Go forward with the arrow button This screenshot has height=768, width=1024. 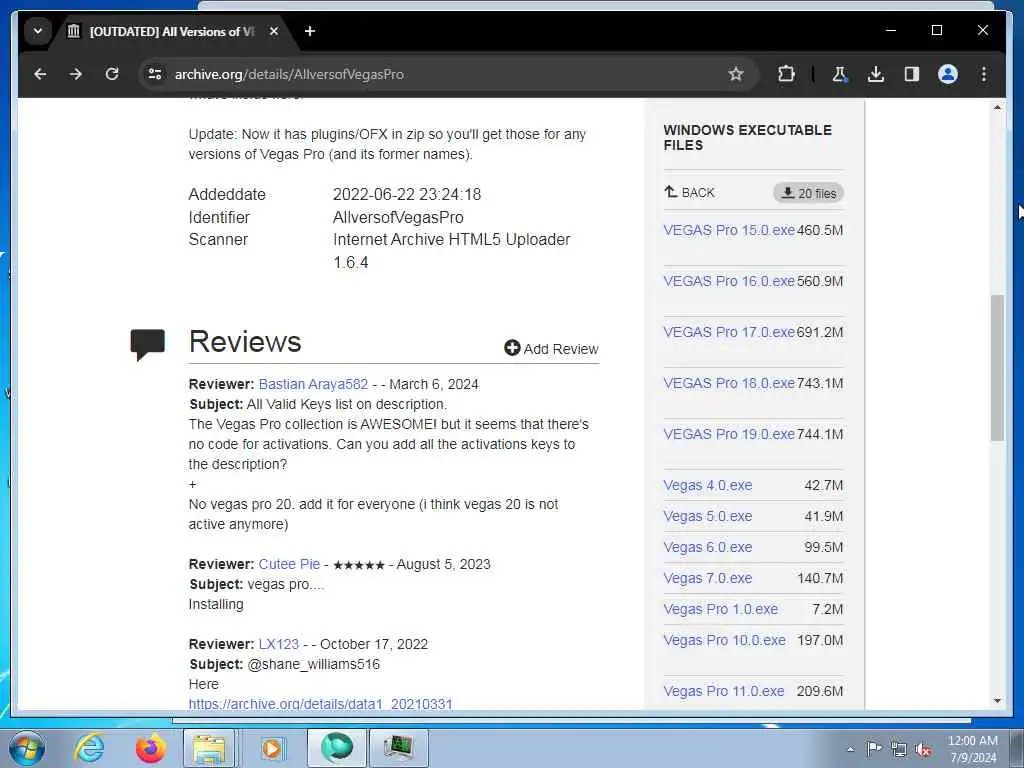pyautogui.click(x=76, y=74)
